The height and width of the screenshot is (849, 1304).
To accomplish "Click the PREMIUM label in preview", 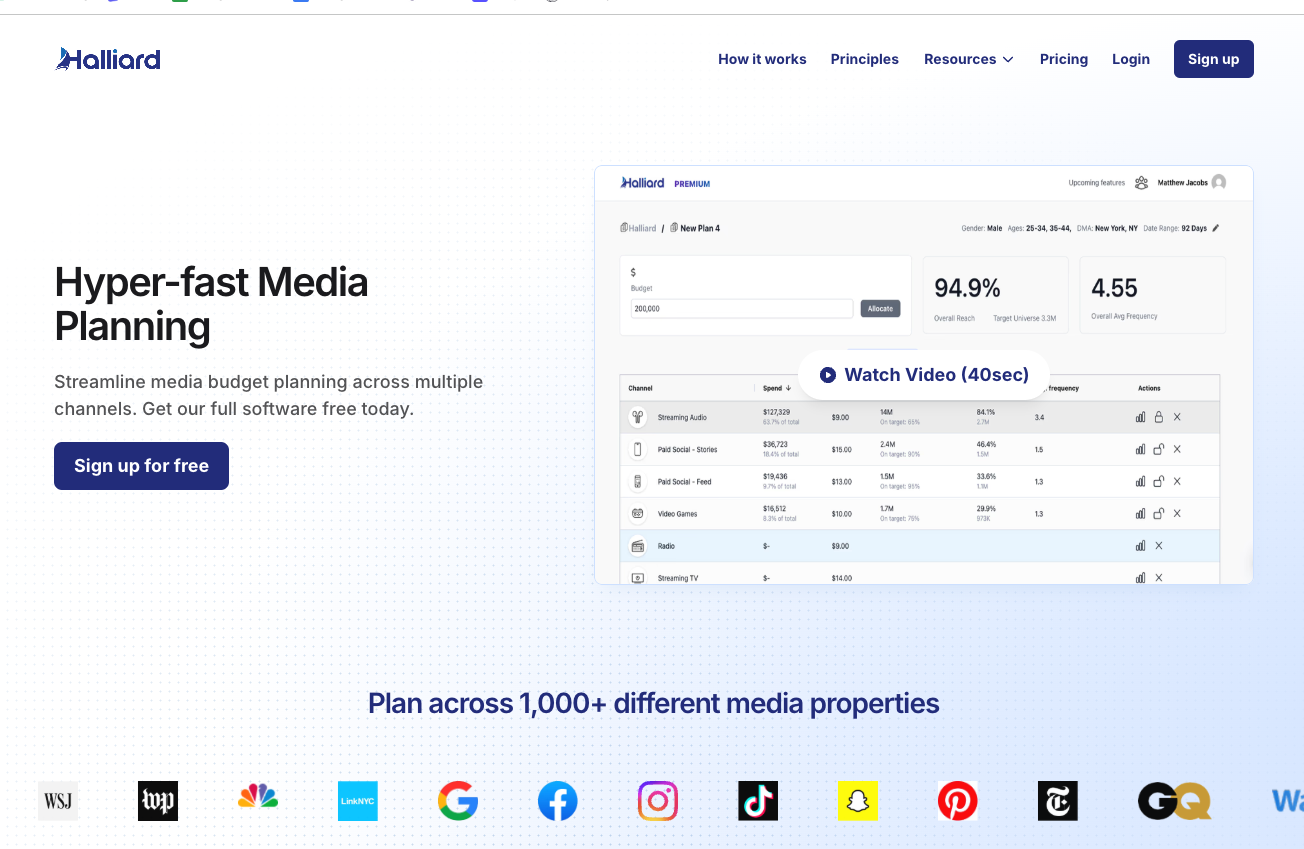I will [x=692, y=184].
